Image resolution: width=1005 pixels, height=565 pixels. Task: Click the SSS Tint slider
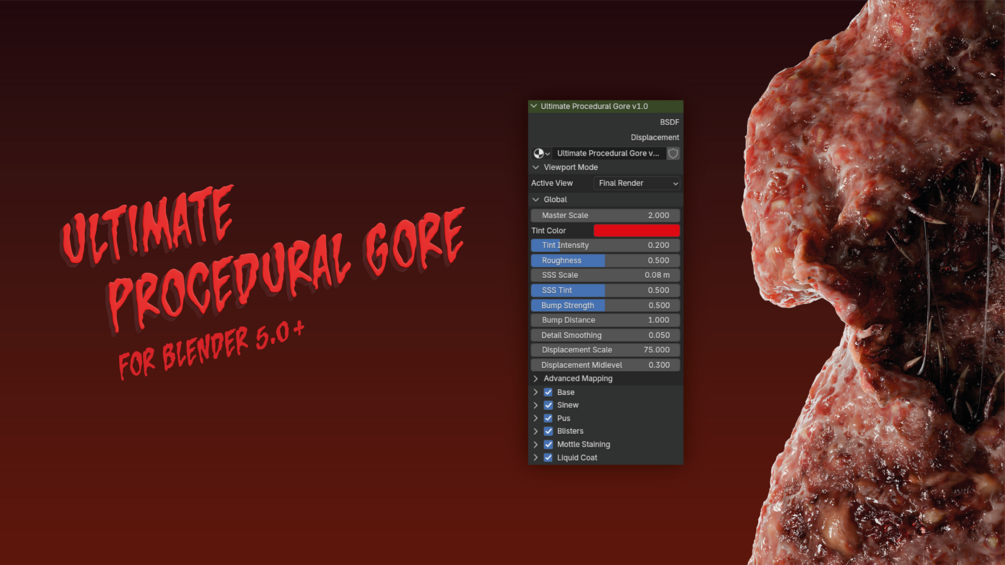point(605,290)
